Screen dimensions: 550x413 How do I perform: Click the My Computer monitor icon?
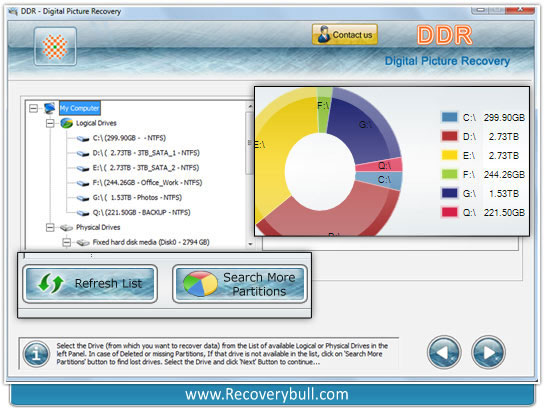(x=49, y=108)
